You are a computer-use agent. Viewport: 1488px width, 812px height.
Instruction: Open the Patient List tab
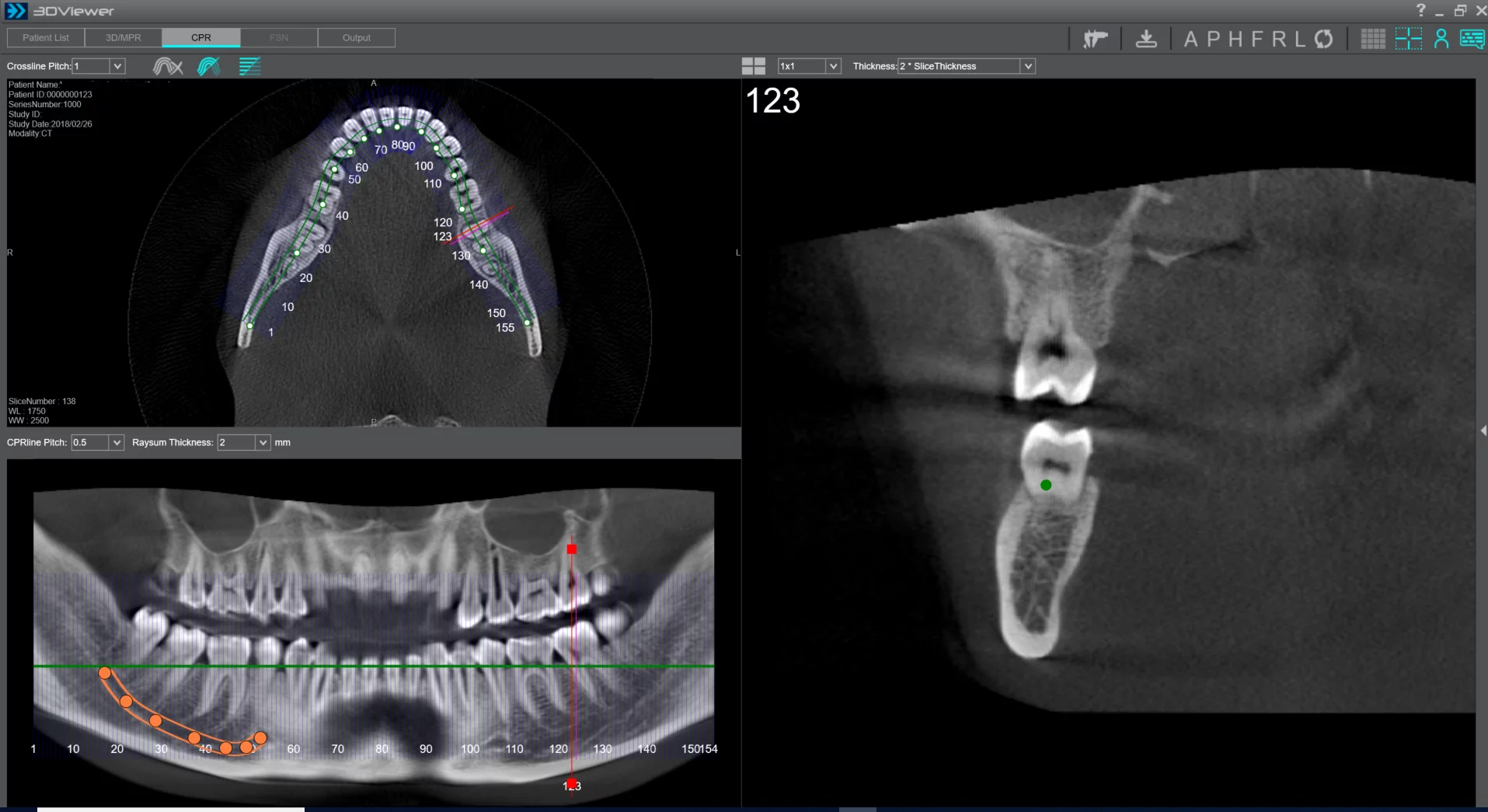[x=46, y=37]
